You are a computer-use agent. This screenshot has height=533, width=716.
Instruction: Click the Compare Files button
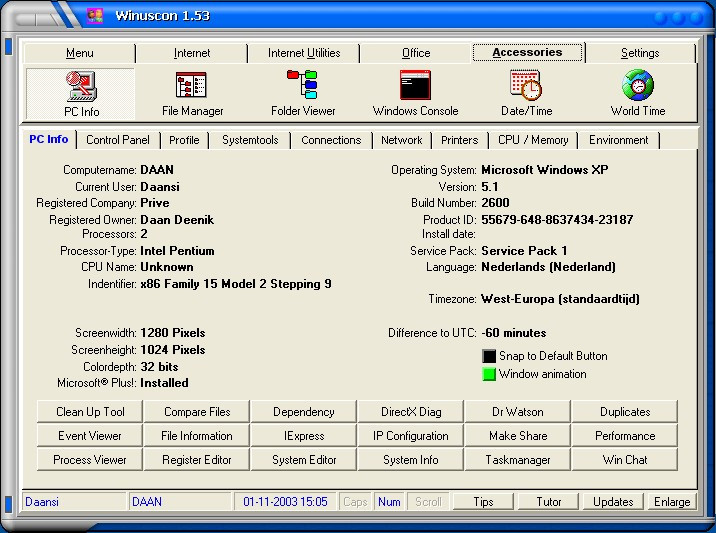click(197, 412)
